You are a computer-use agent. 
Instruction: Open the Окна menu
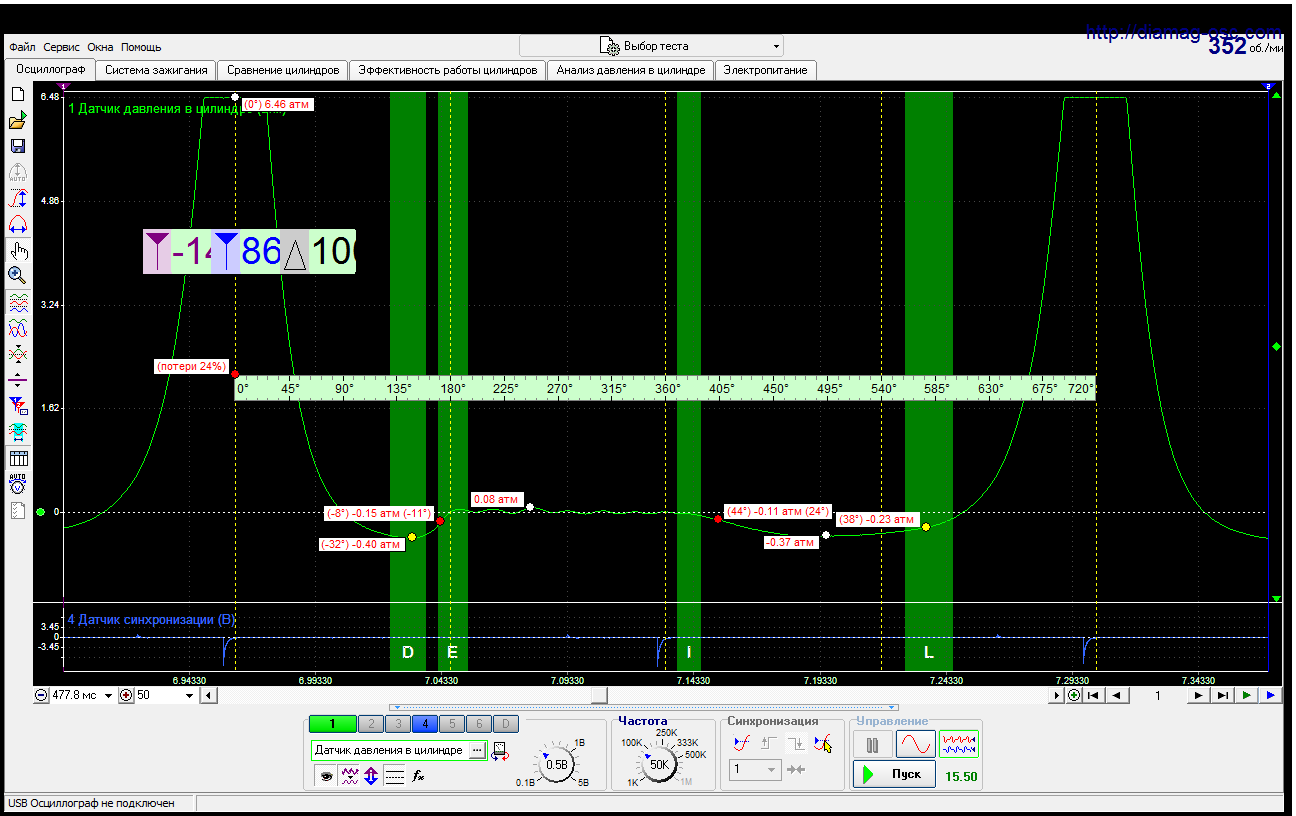[x=100, y=47]
